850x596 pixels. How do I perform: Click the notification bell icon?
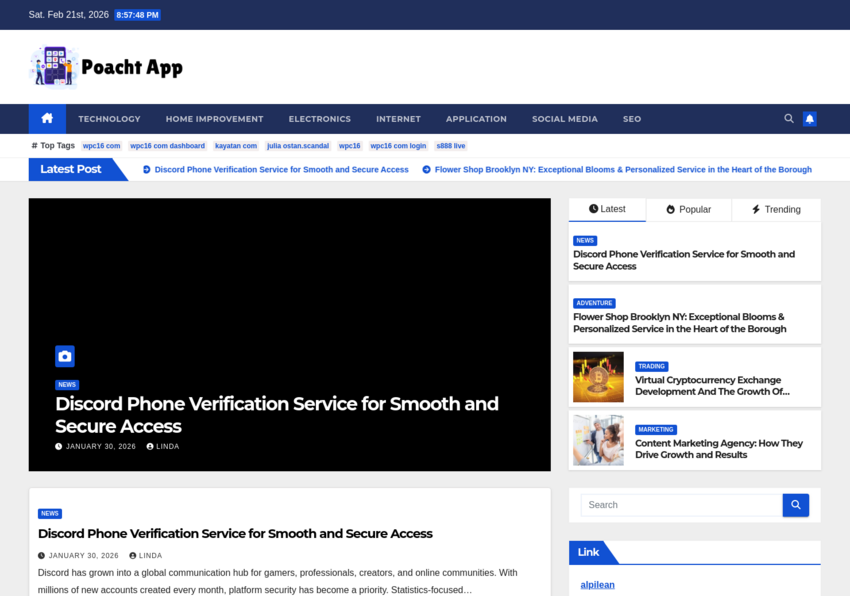pos(810,119)
